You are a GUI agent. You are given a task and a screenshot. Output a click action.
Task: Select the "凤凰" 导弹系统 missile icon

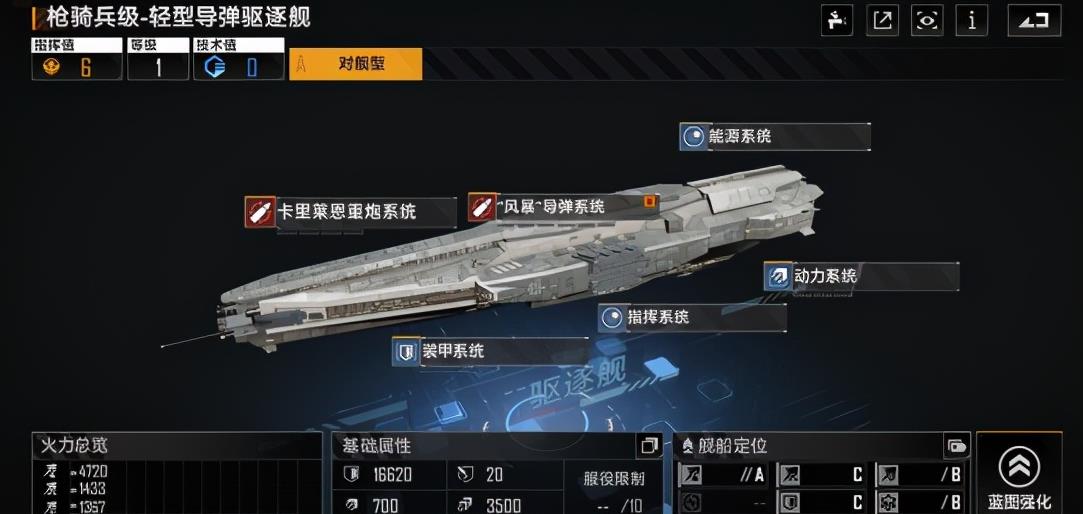[482, 207]
